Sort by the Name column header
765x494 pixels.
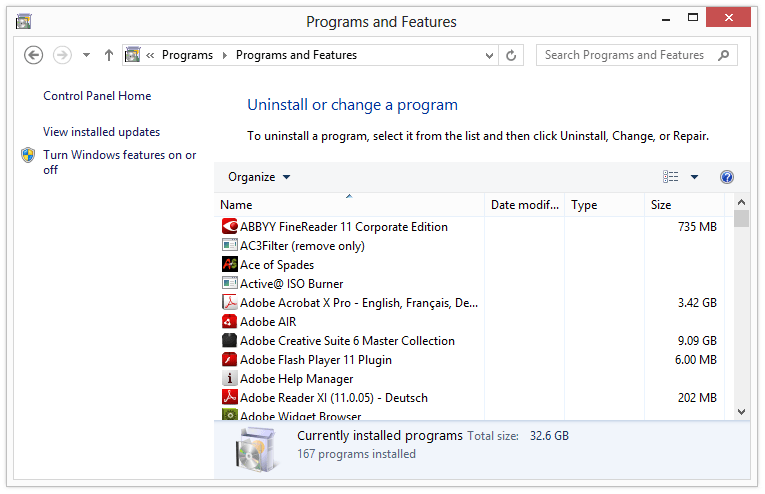(x=349, y=205)
